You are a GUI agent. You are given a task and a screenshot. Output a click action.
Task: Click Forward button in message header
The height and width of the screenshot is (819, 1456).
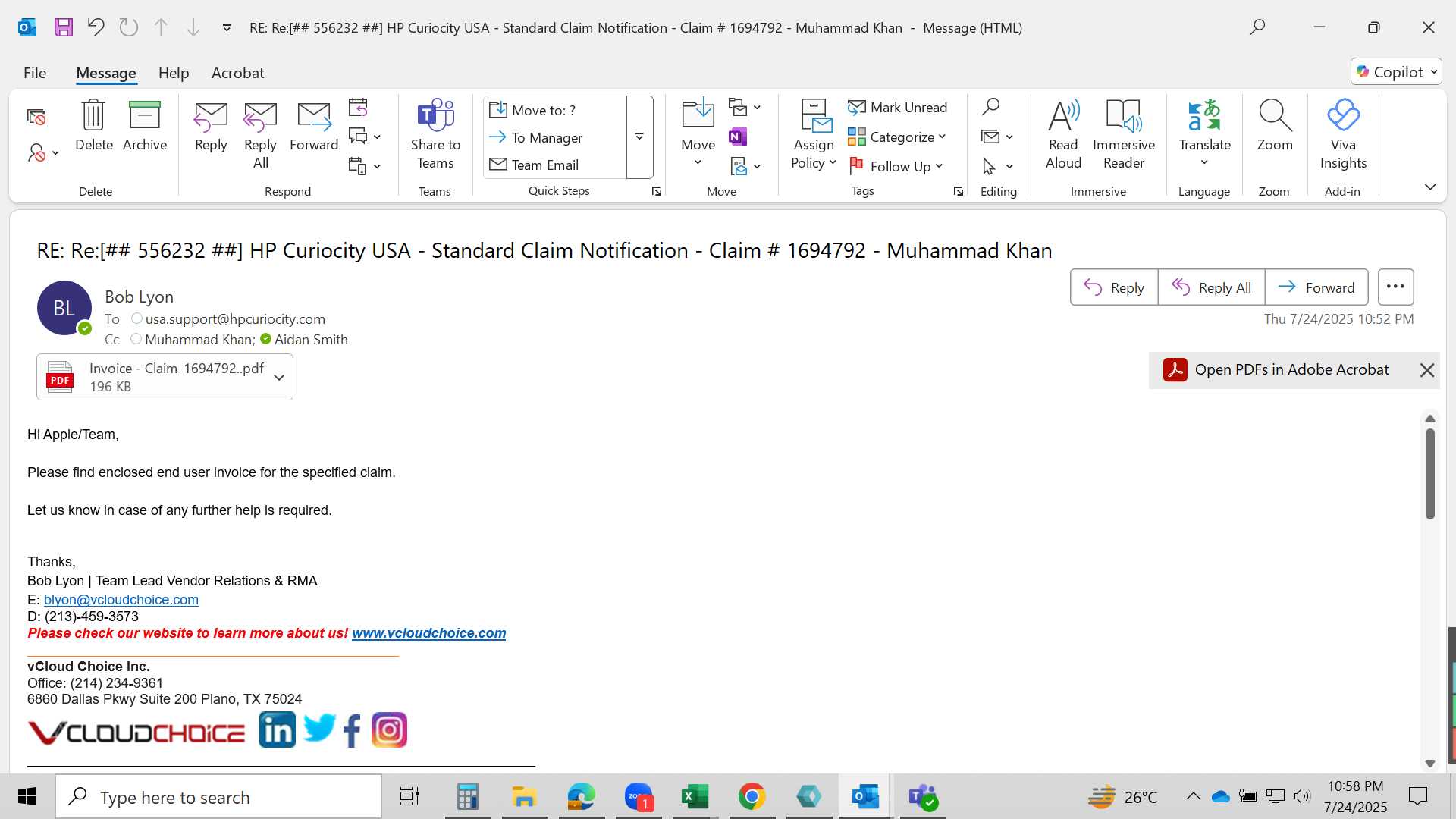1316,287
